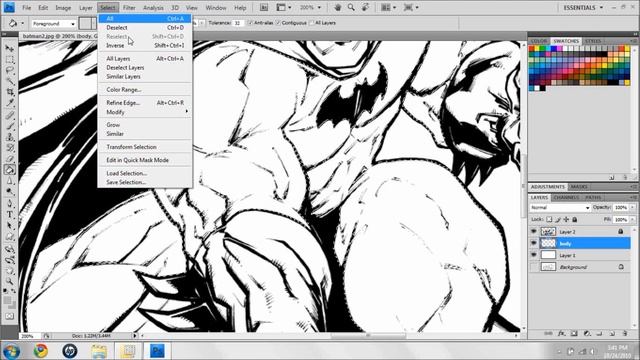Switch to the Color tab

point(539,41)
